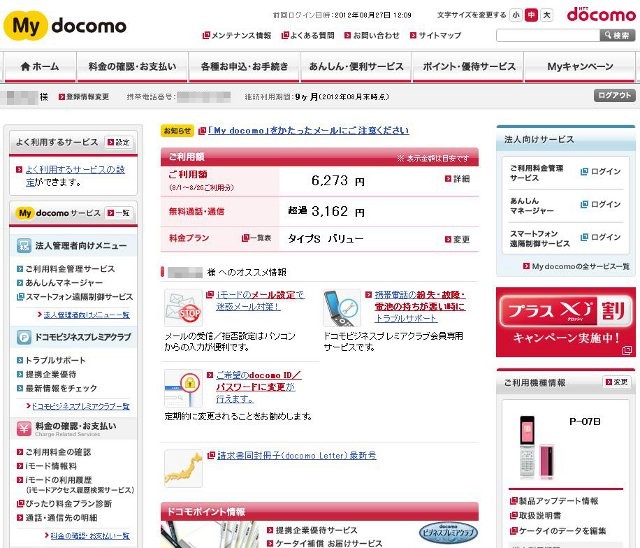Open the よく利用するサービスの設定 link
The width and height of the screenshot is (640, 548).
tap(75, 175)
